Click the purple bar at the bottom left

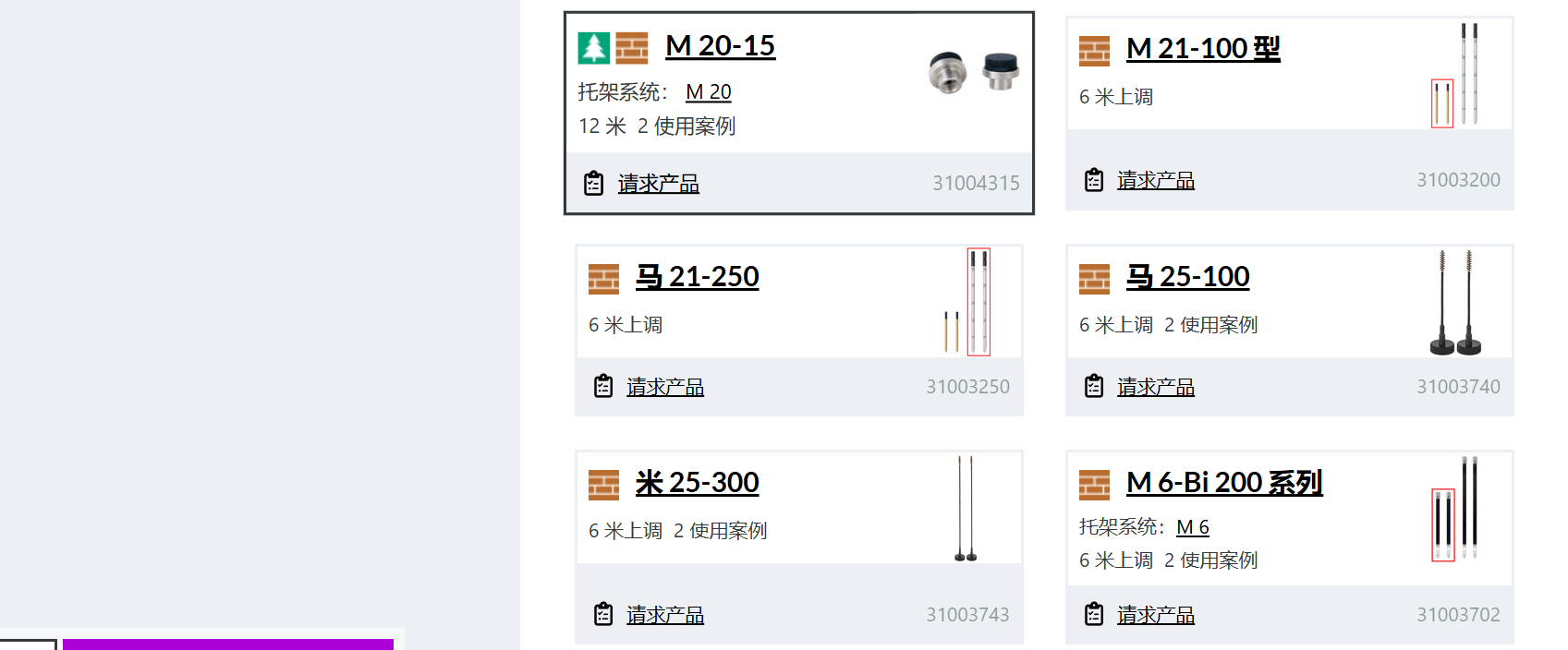(x=228, y=644)
